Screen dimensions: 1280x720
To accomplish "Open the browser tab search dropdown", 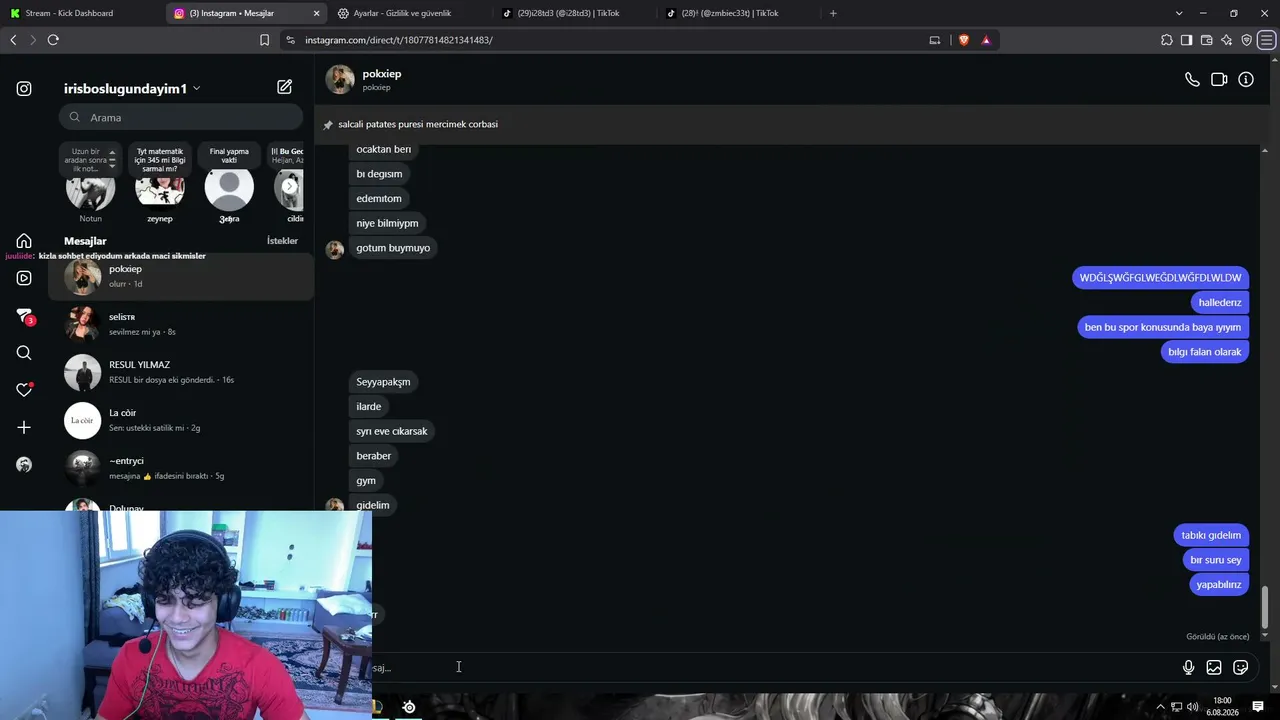I will pos(1179,13).
